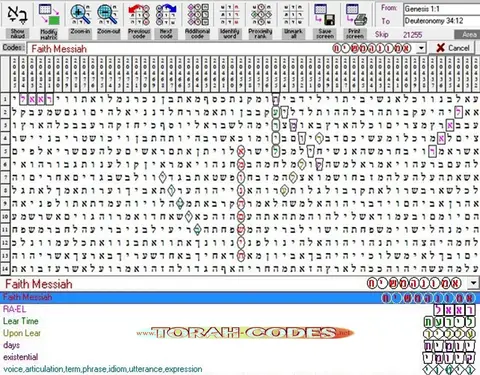Go to the Previous code
The width and height of the screenshot is (480, 375).
[139, 20]
